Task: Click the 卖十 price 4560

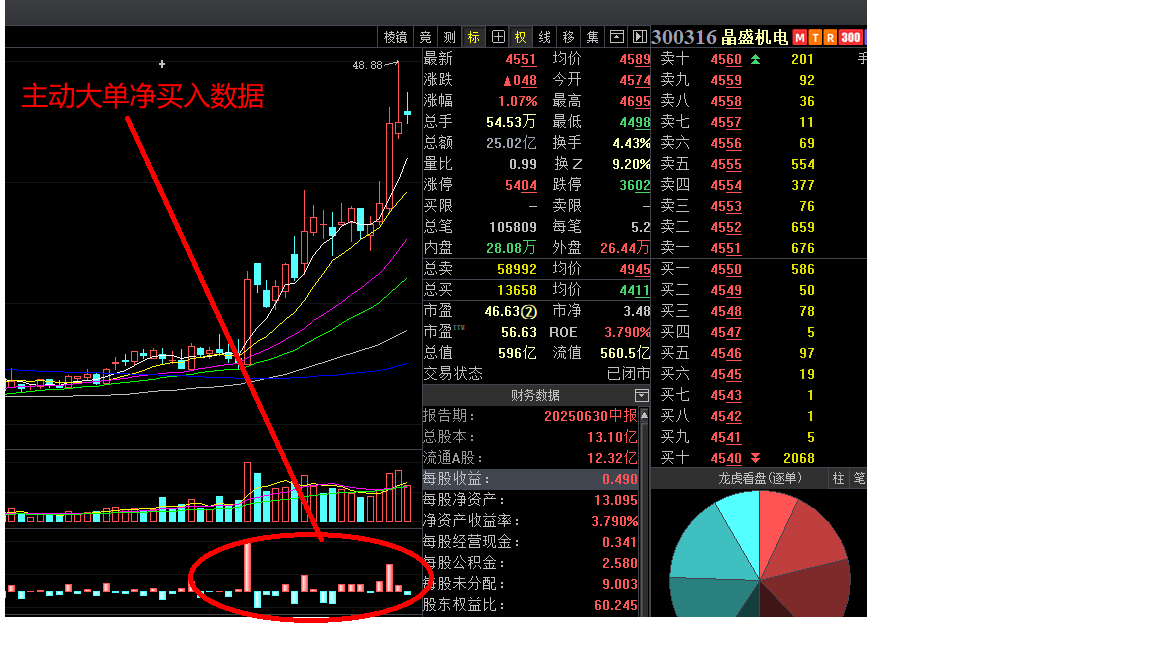Action: [726, 60]
